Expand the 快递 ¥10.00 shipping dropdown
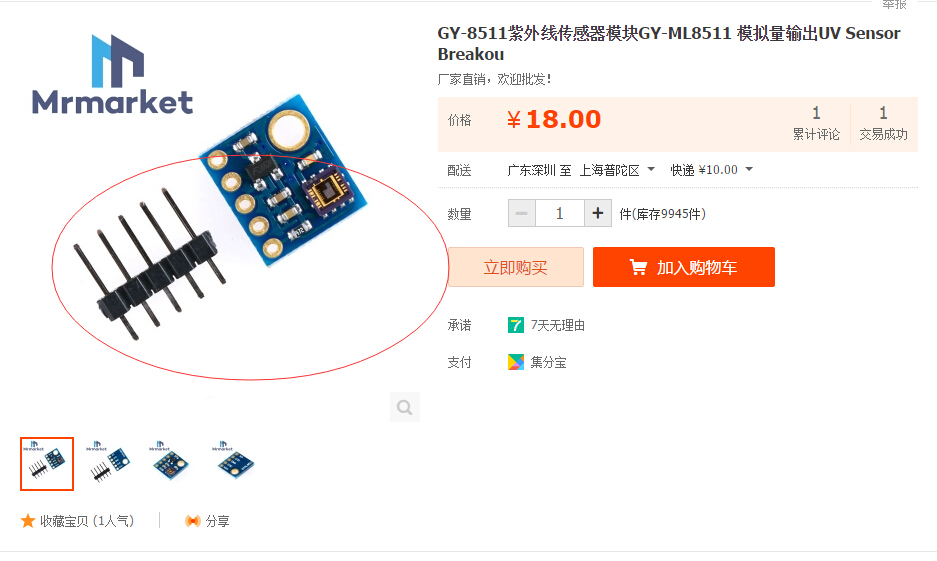This screenshot has height=561, width=937. (711, 170)
